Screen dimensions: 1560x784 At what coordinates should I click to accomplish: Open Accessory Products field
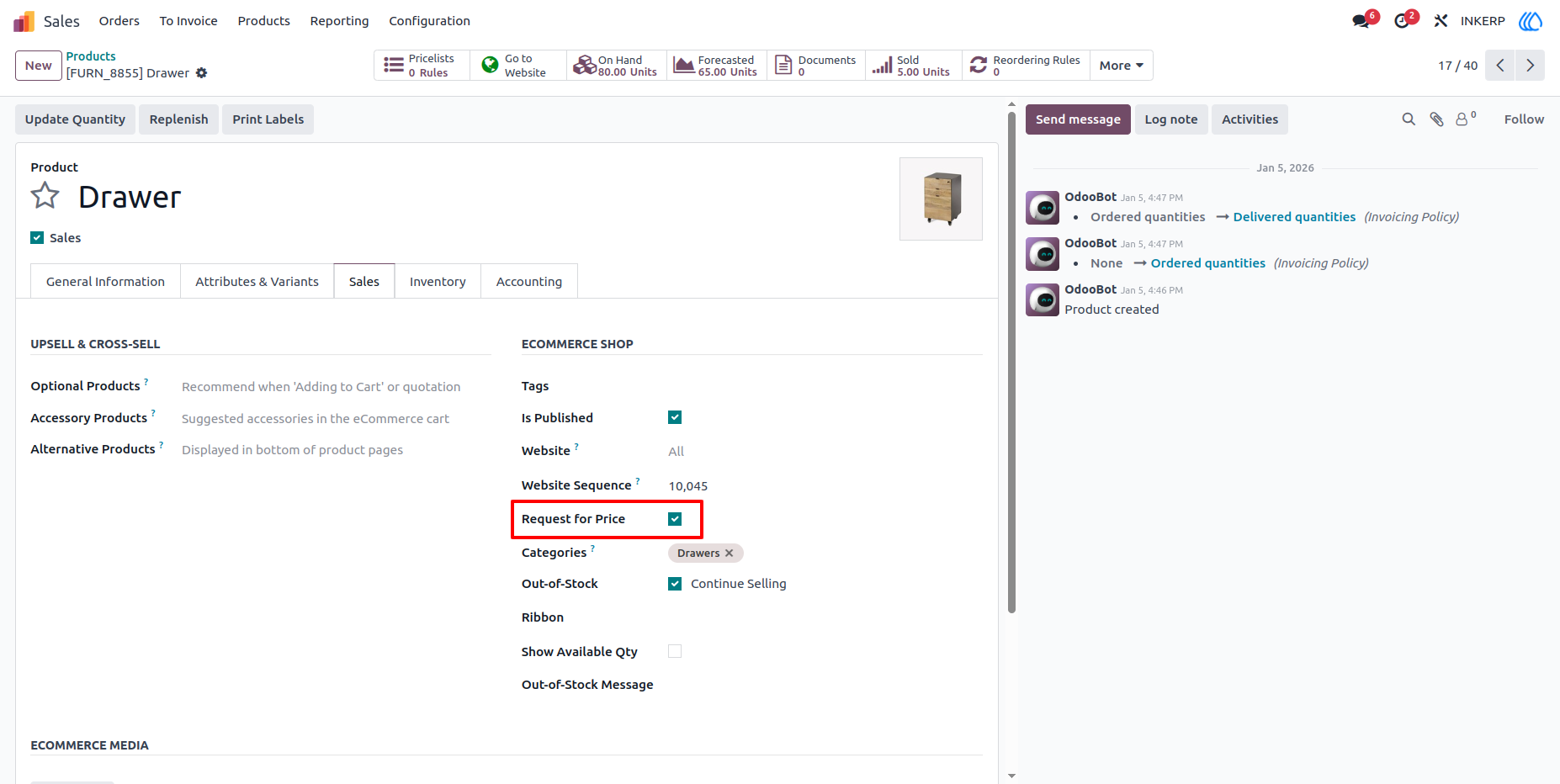point(336,419)
